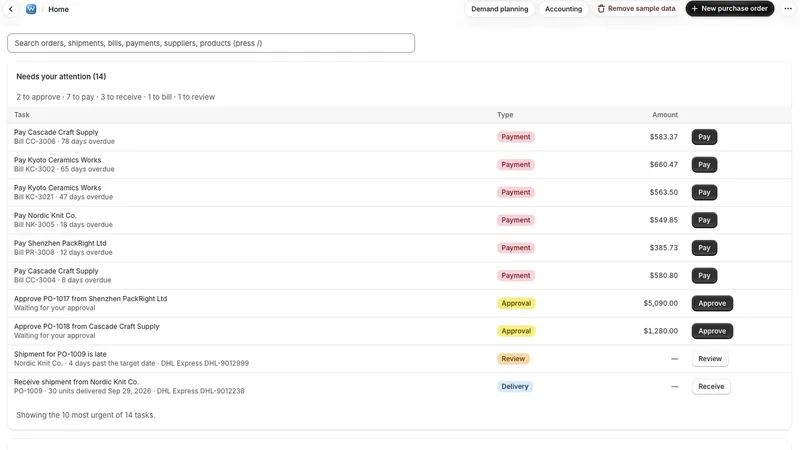Image resolution: width=800 pixels, height=450 pixels.
Task: Click the Type column header
Action: (505, 115)
